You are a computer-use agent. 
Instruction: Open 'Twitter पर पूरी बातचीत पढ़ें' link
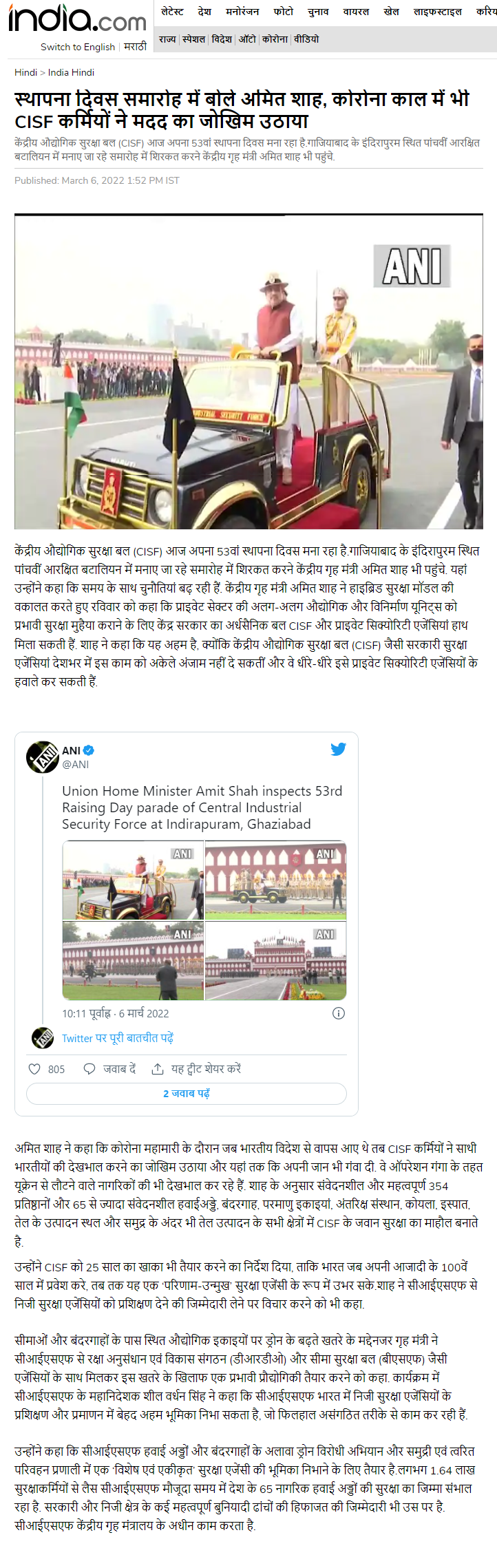point(118,1038)
